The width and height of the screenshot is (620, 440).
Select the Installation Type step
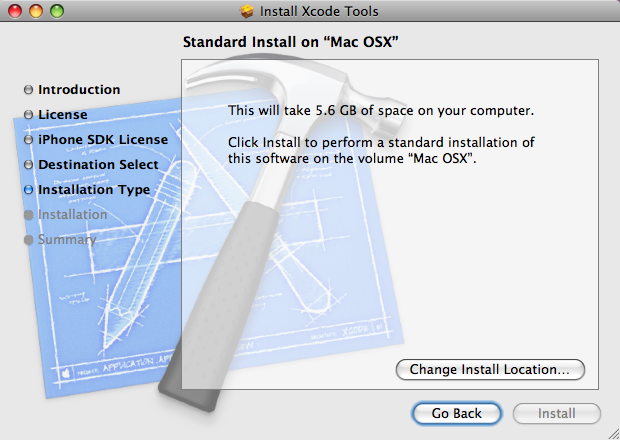tap(94, 189)
